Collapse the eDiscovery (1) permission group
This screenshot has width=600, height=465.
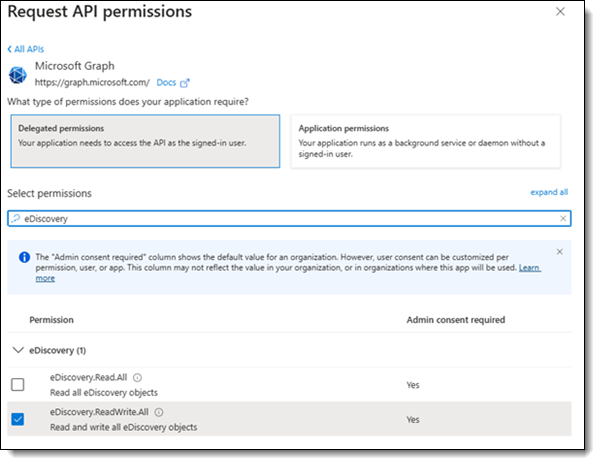(x=18, y=350)
